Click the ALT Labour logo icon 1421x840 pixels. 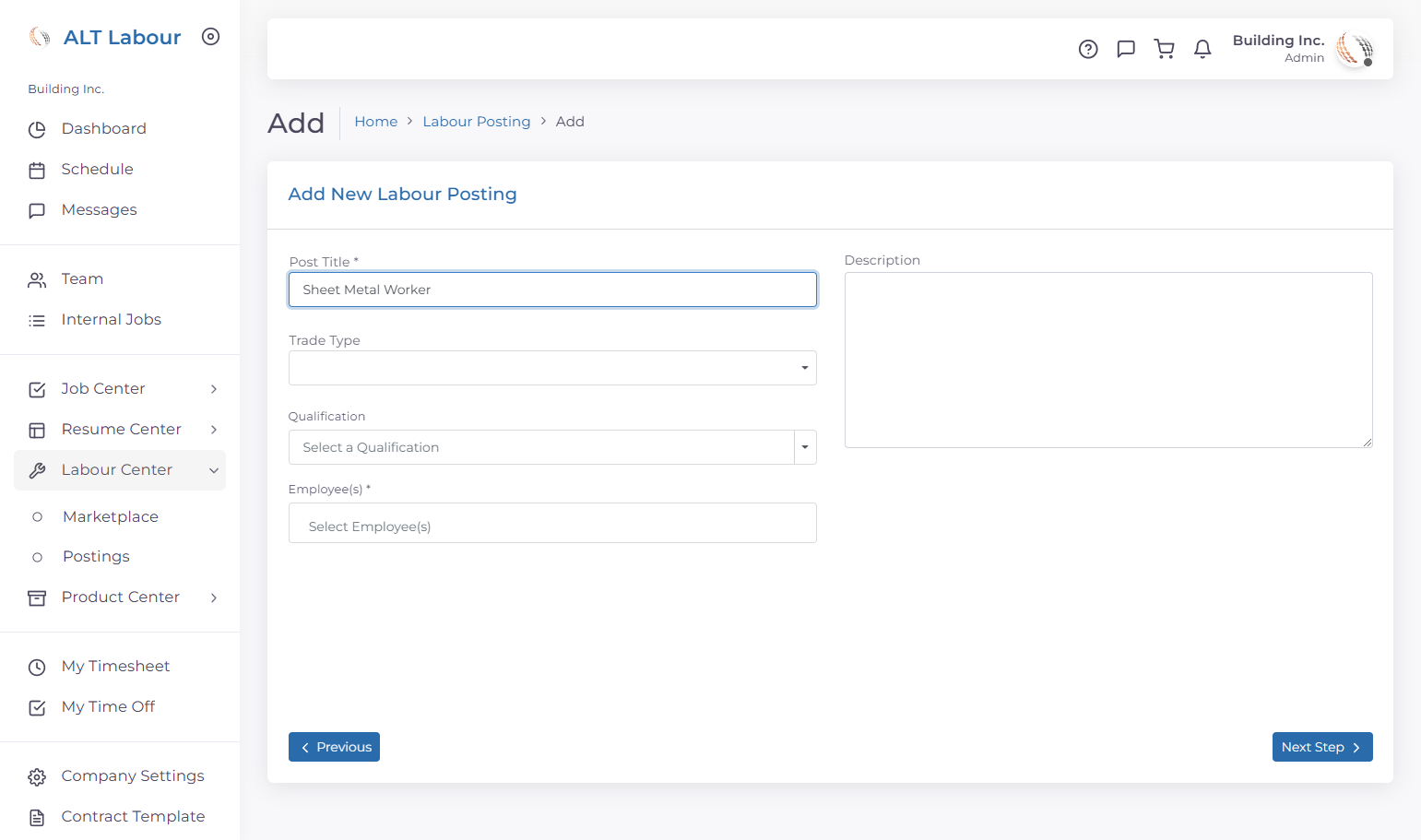[40, 37]
